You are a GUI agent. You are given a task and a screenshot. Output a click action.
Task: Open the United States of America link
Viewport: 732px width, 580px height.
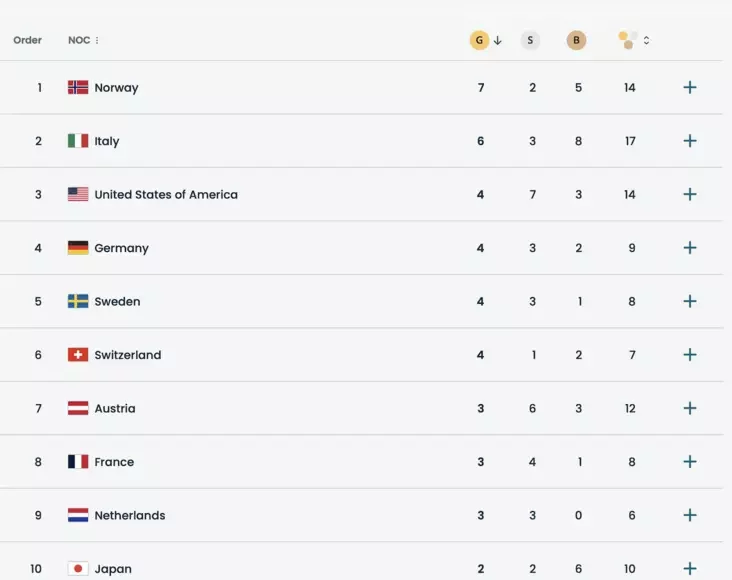point(166,194)
